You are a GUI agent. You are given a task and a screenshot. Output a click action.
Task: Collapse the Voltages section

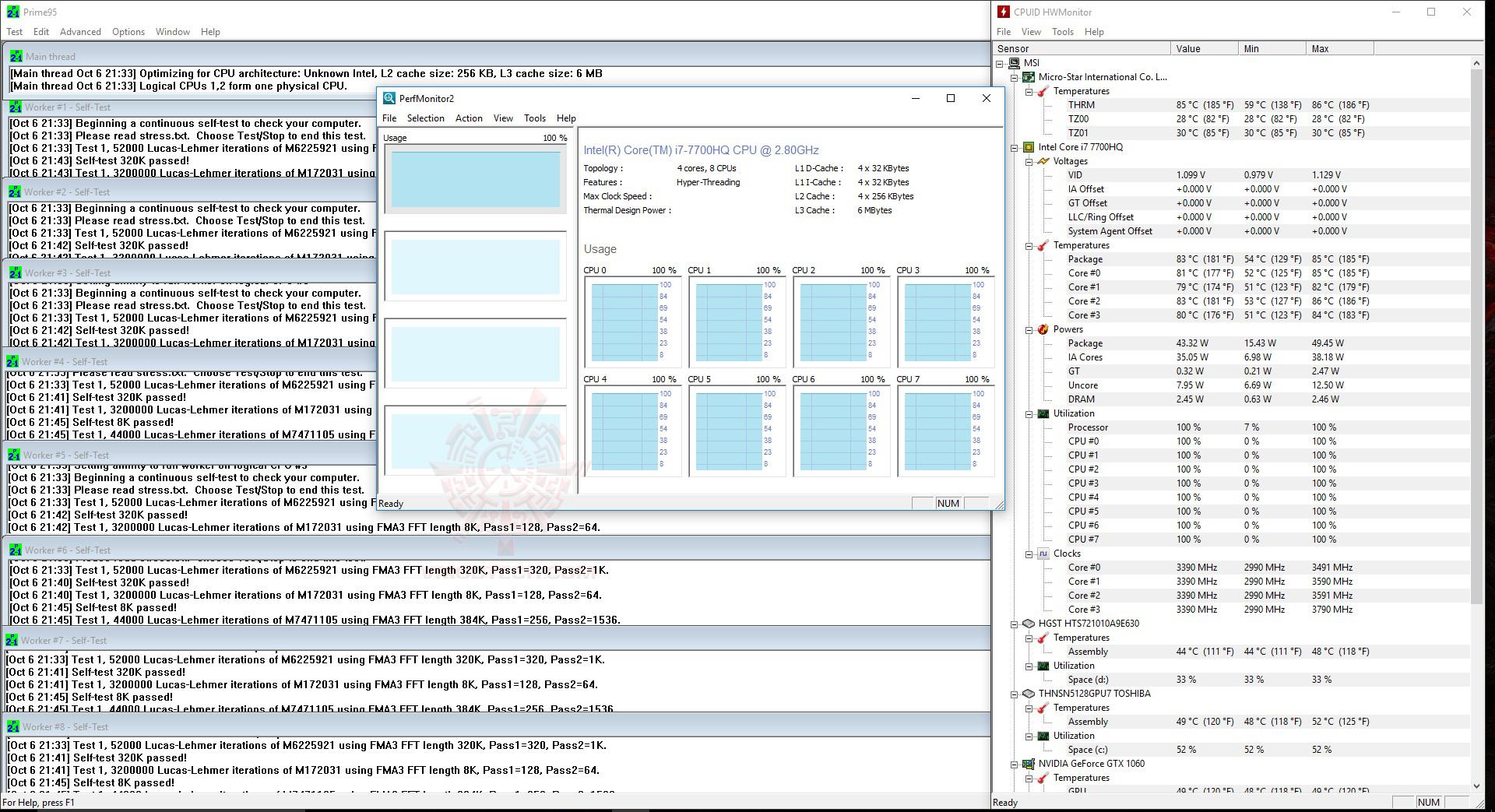click(1030, 161)
